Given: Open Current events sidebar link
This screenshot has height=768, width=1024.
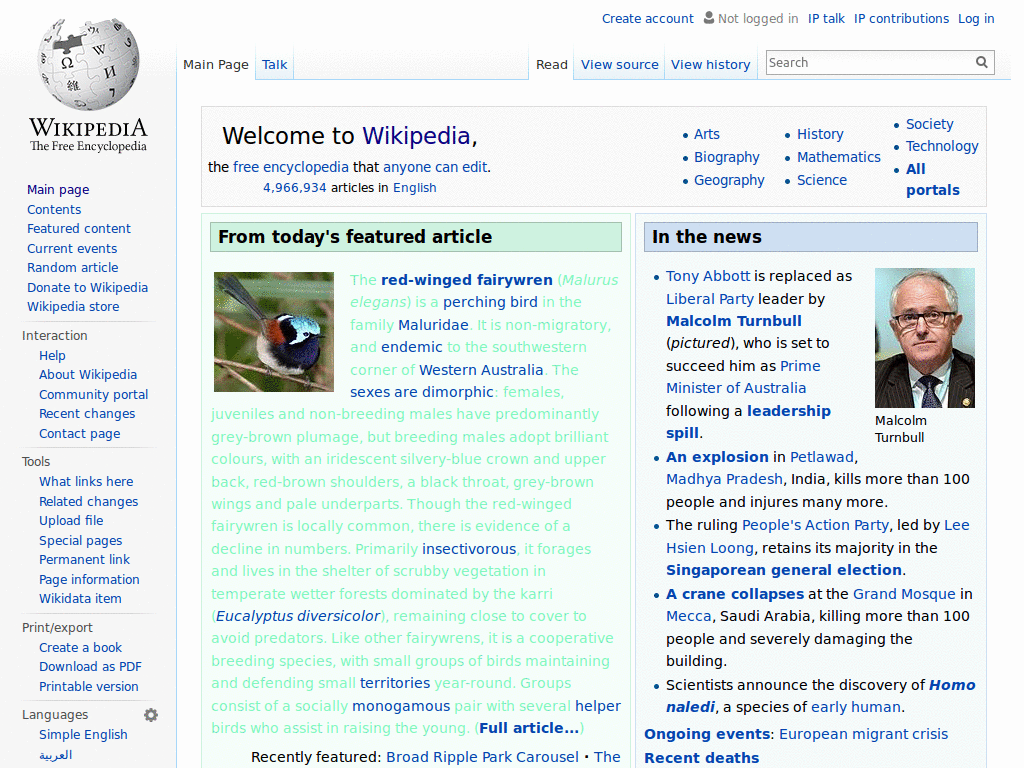Looking at the screenshot, I should point(72,249).
